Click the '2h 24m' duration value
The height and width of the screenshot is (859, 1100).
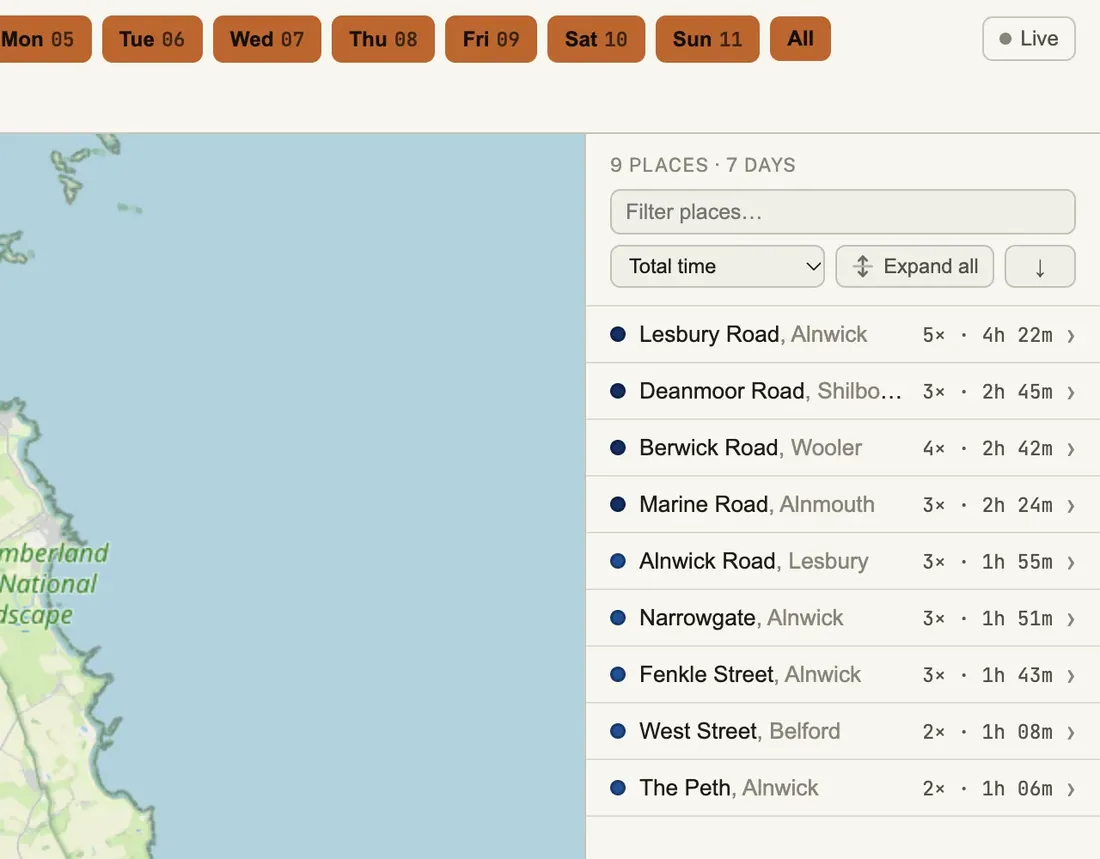1017,505
